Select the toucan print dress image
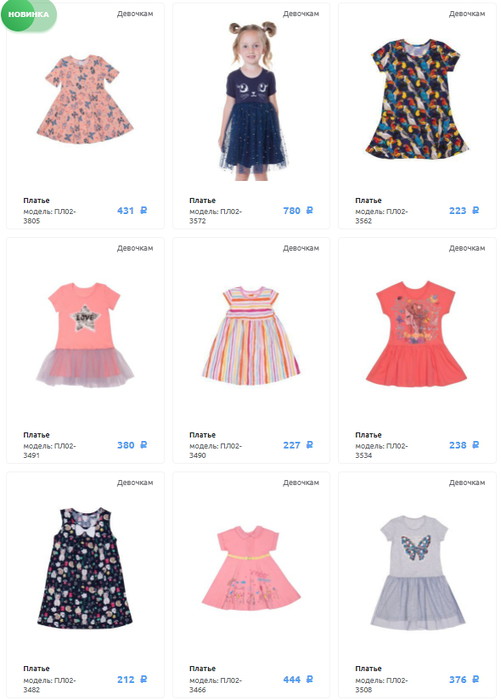Screen dimensions: 501x700 click(x=417, y=99)
